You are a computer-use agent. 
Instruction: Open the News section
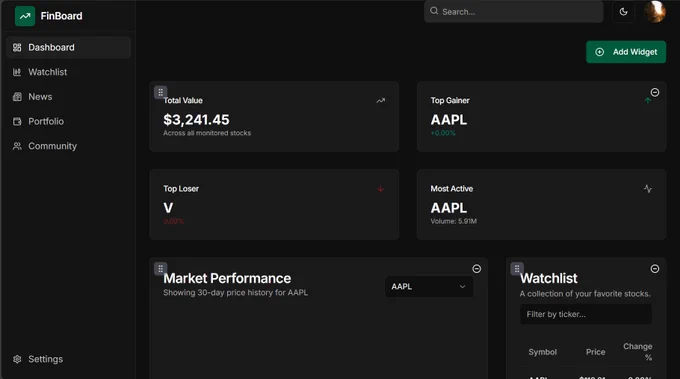(69, 97)
